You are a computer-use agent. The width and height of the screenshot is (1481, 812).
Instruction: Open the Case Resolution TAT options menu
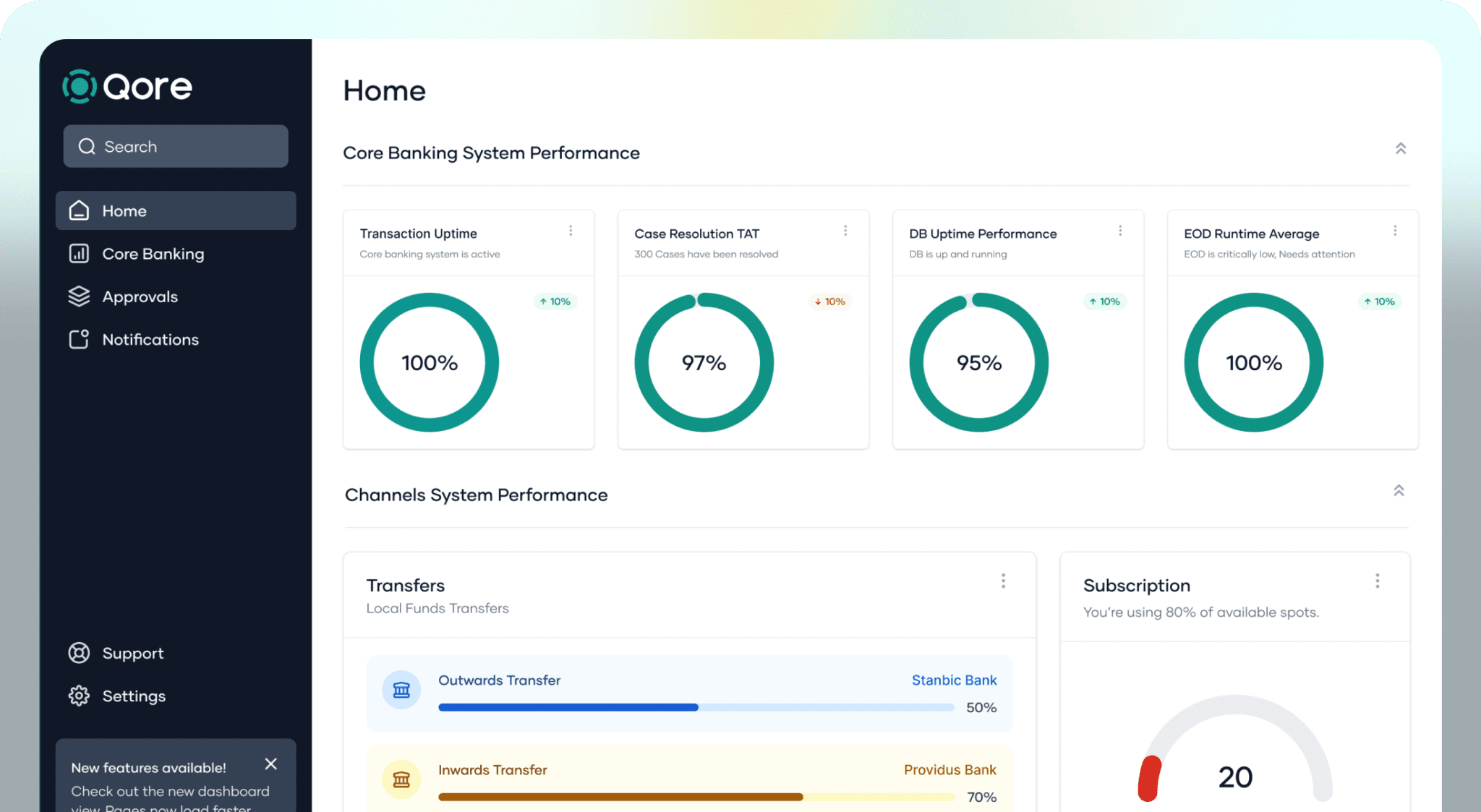click(845, 230)
